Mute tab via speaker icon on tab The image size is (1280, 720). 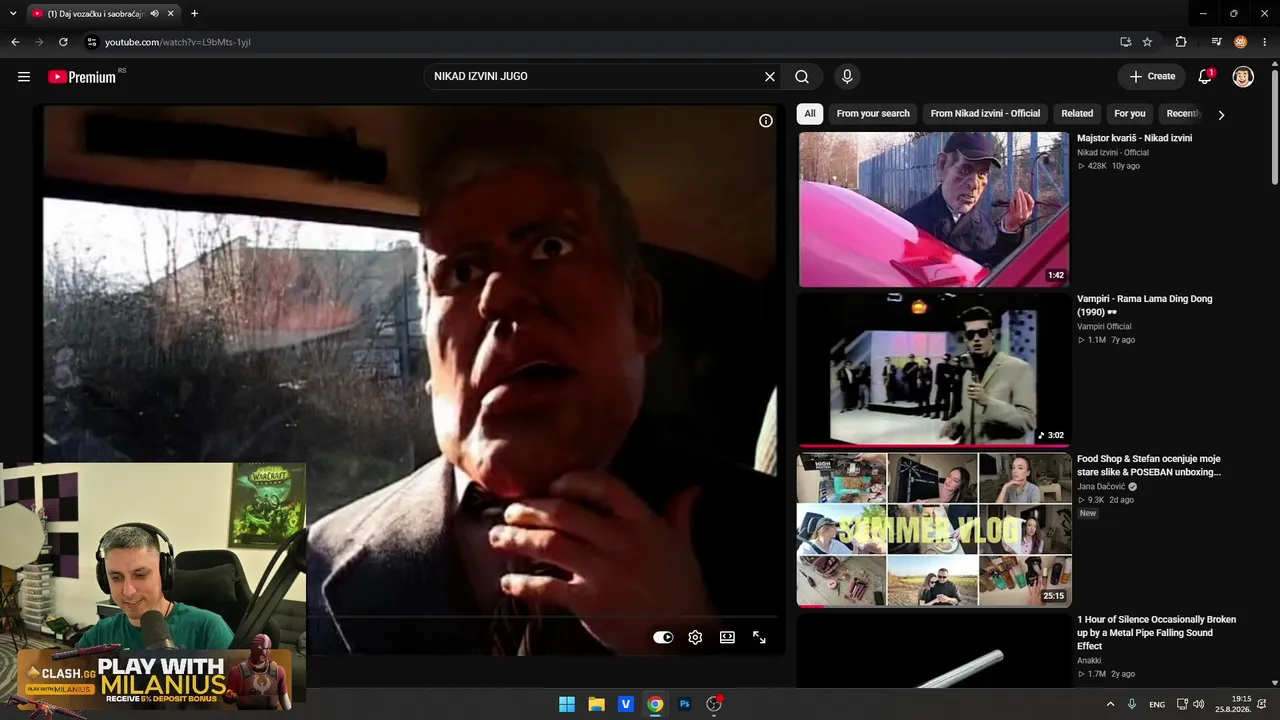pos(154,14)
